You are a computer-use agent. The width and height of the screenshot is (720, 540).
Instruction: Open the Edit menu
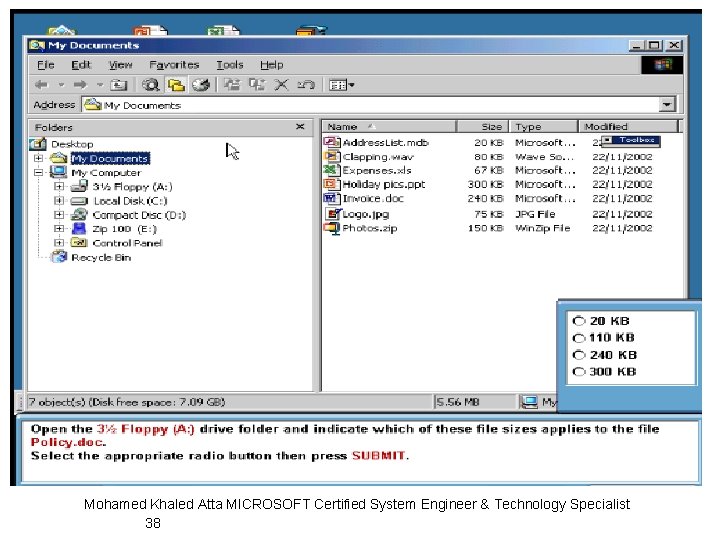pos(81,65)
